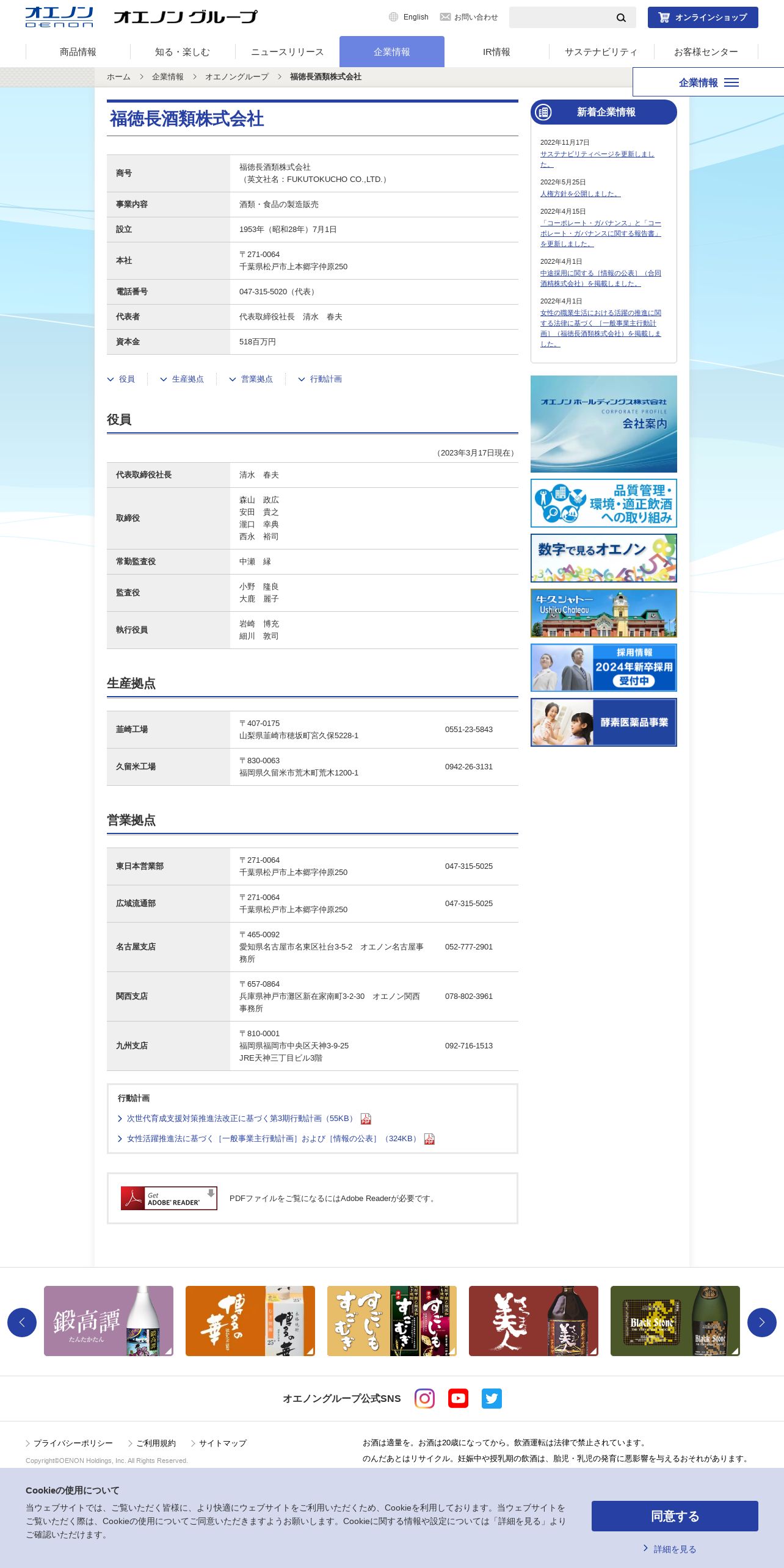Open コーポレート・ガバナンス update news link
Viewport: 784px width, 1568px height.
[x=601, y=233]
